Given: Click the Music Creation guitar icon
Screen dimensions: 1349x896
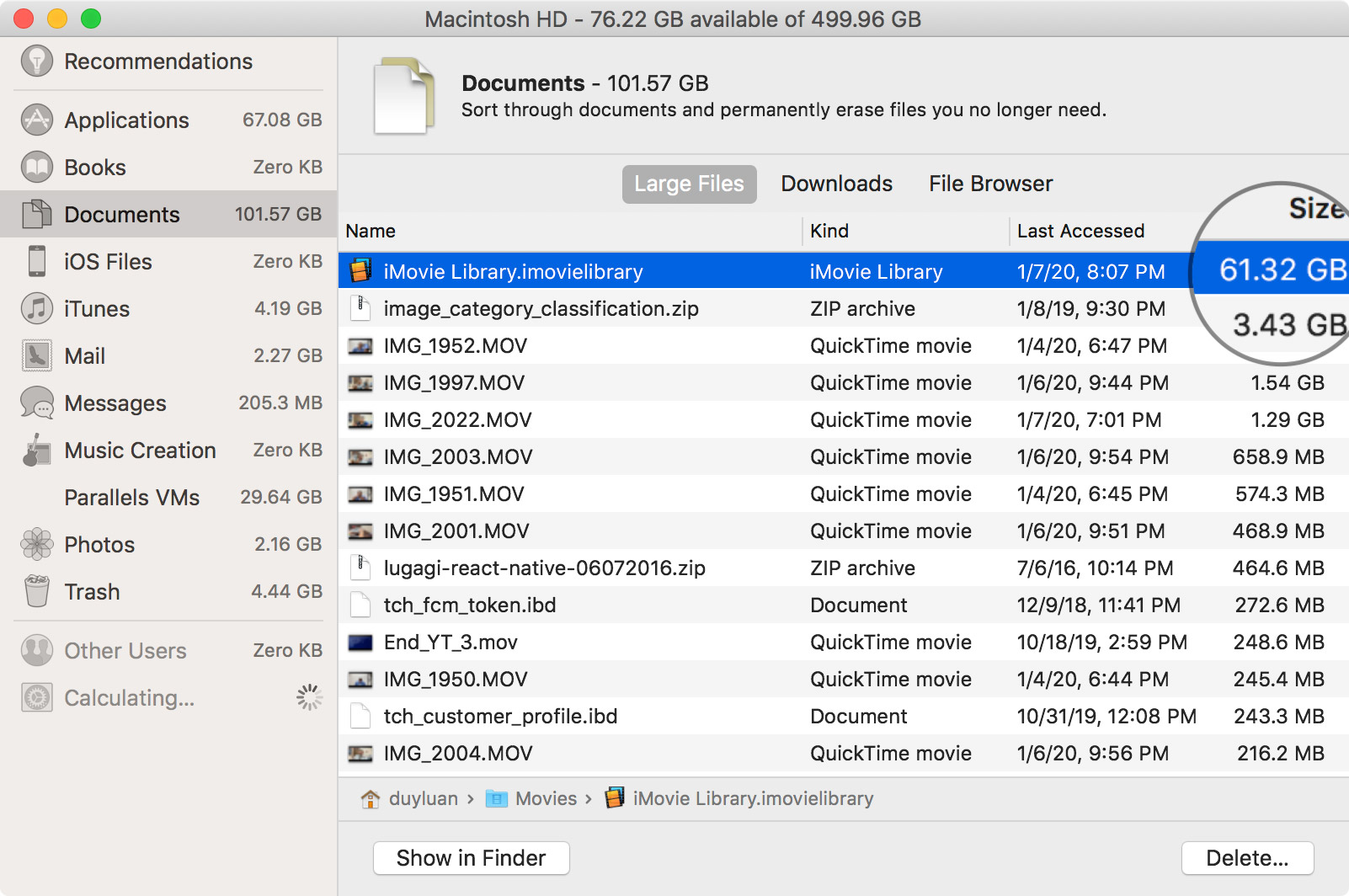Looking at the screenshot, I should pyautogui.click(x=37, y=450).
